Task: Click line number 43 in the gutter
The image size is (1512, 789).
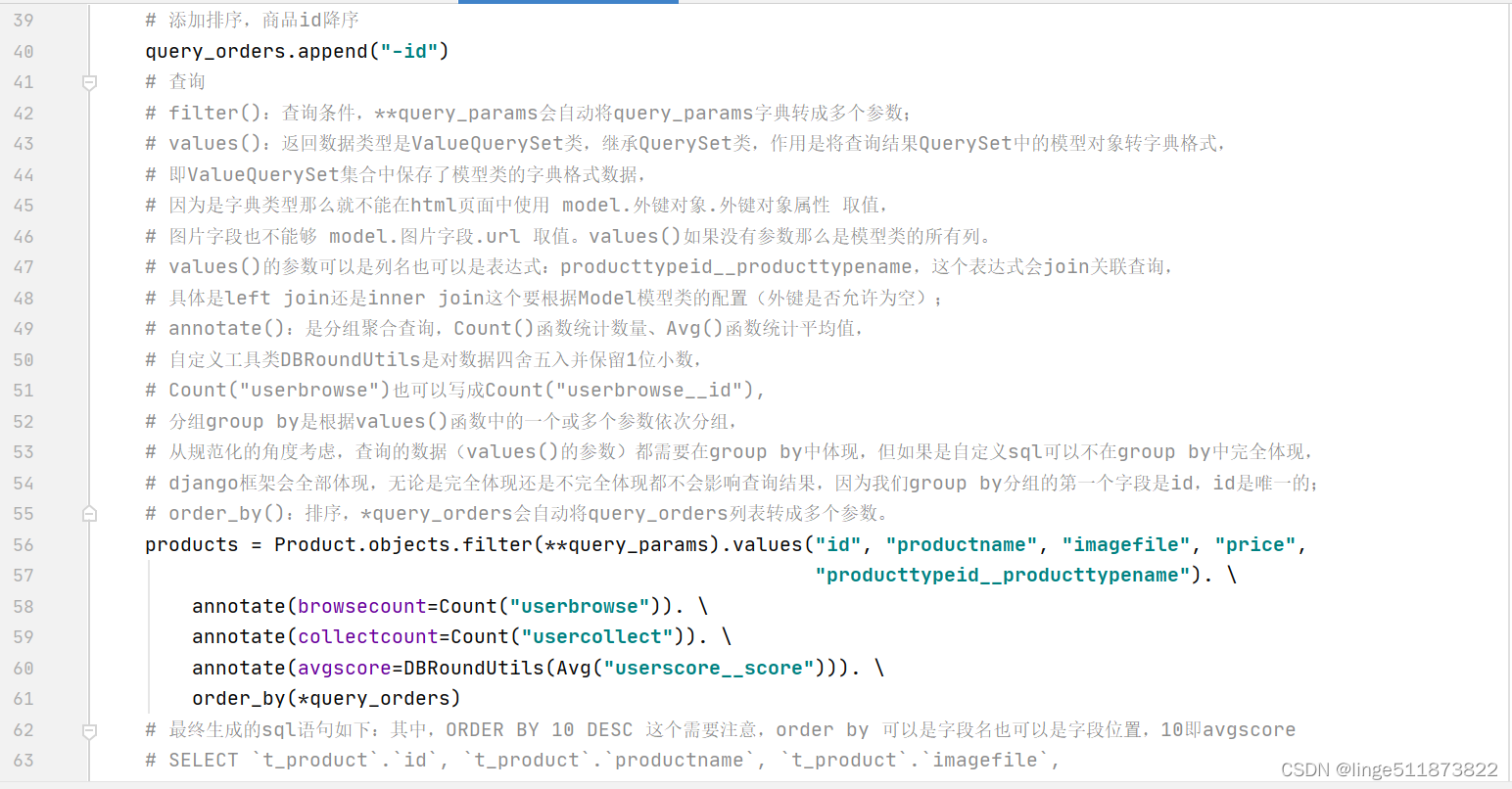Action: point(24,143)
